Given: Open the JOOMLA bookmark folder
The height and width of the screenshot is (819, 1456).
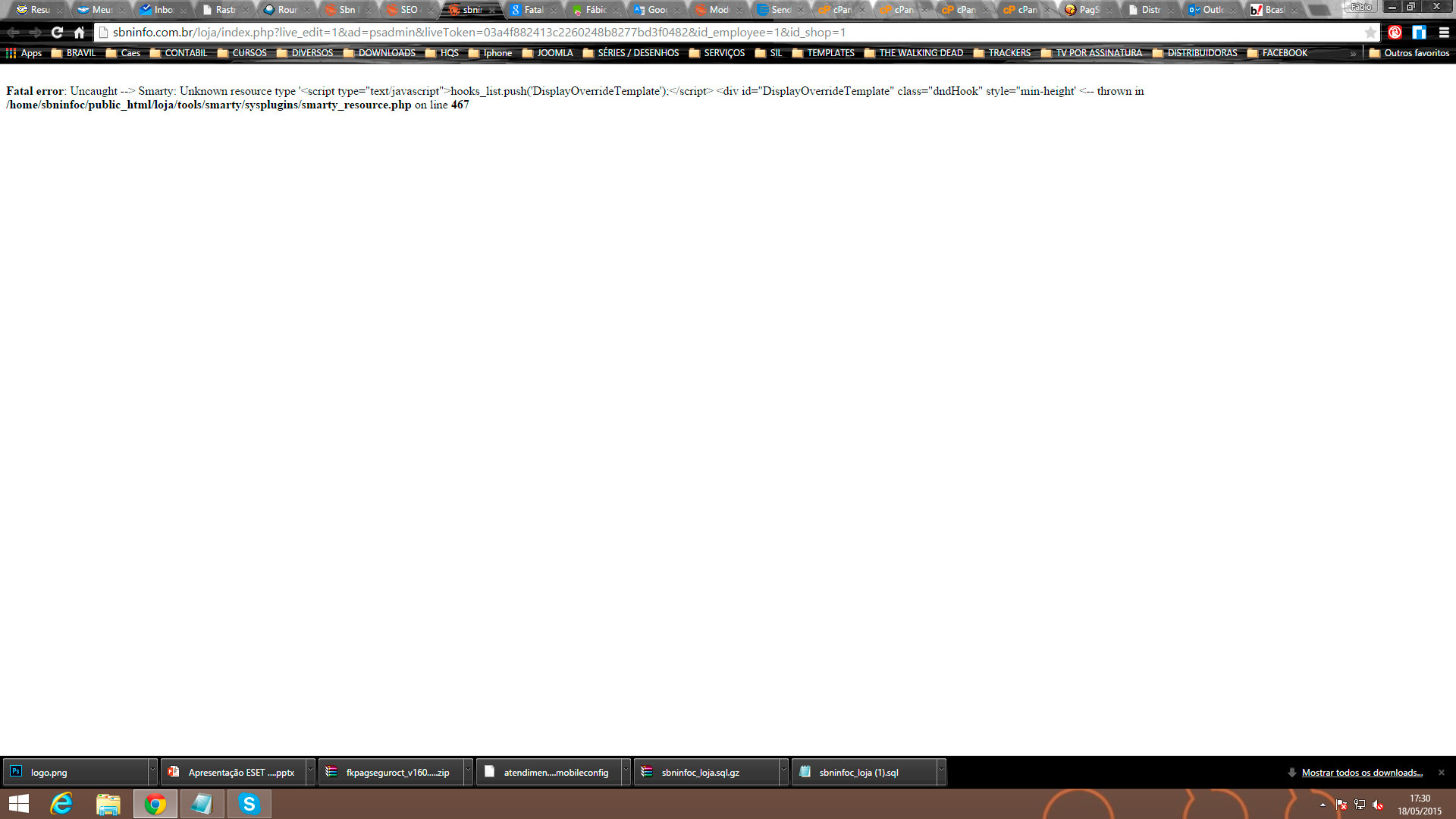Looking at the screenshot, I should click(x=548, y=53).
